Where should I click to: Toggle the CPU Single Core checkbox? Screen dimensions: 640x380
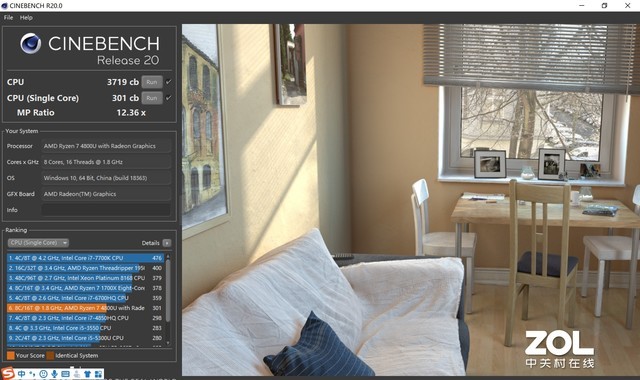(169, 98)
